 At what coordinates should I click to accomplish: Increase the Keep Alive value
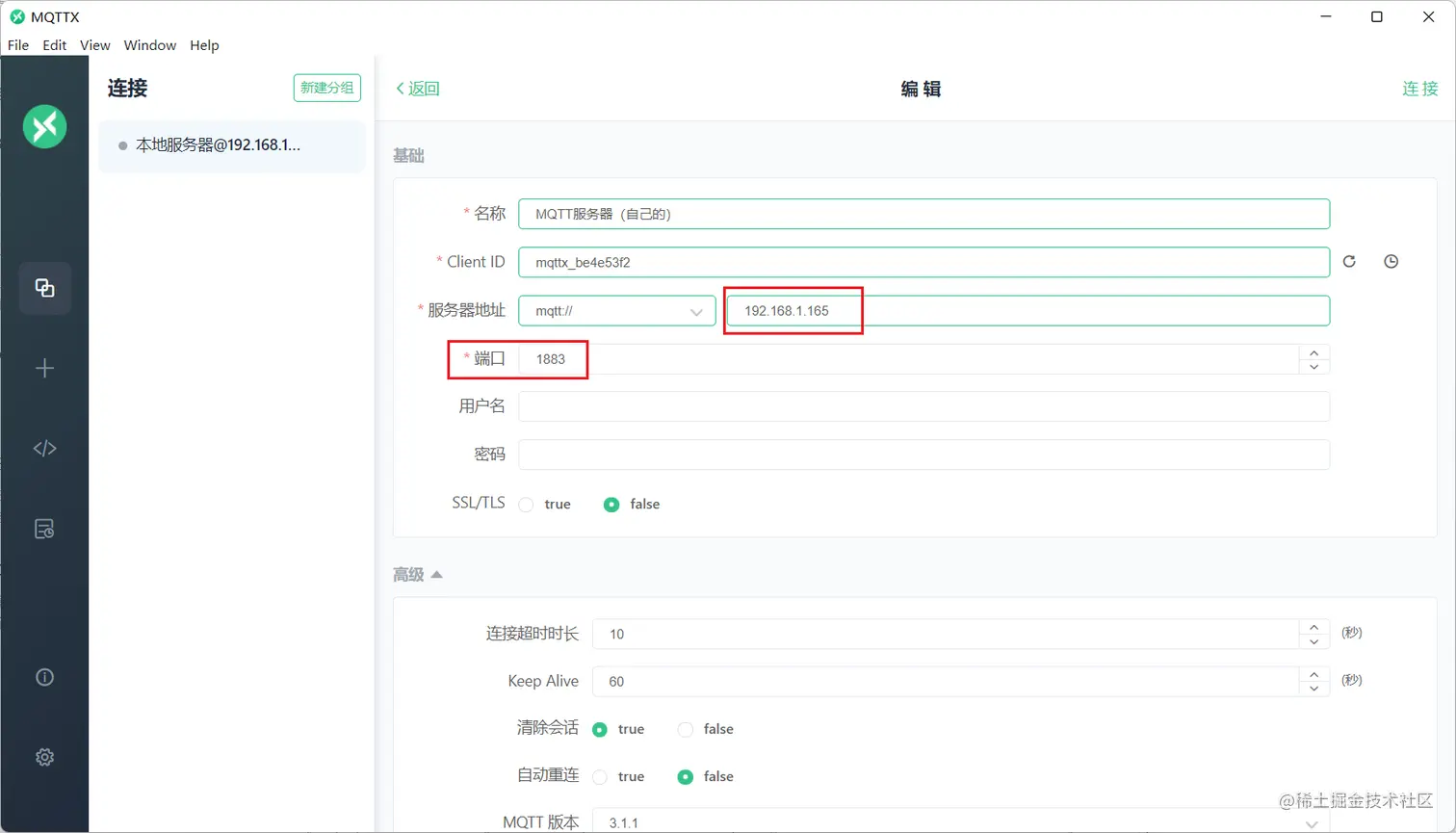tap(1314, 674)
